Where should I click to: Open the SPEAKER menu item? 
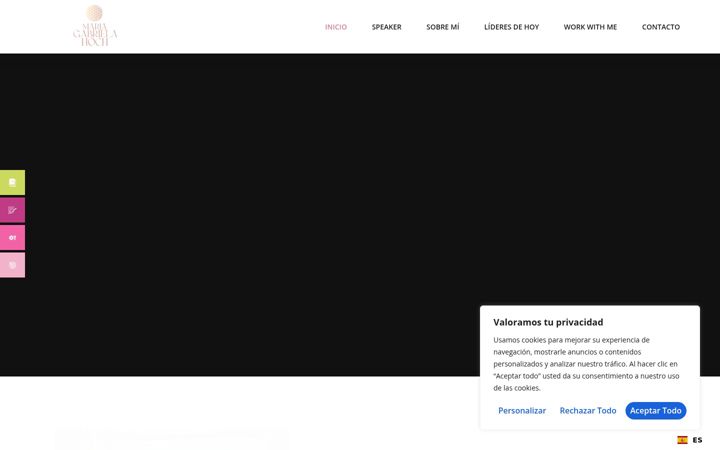click(387, 27)
